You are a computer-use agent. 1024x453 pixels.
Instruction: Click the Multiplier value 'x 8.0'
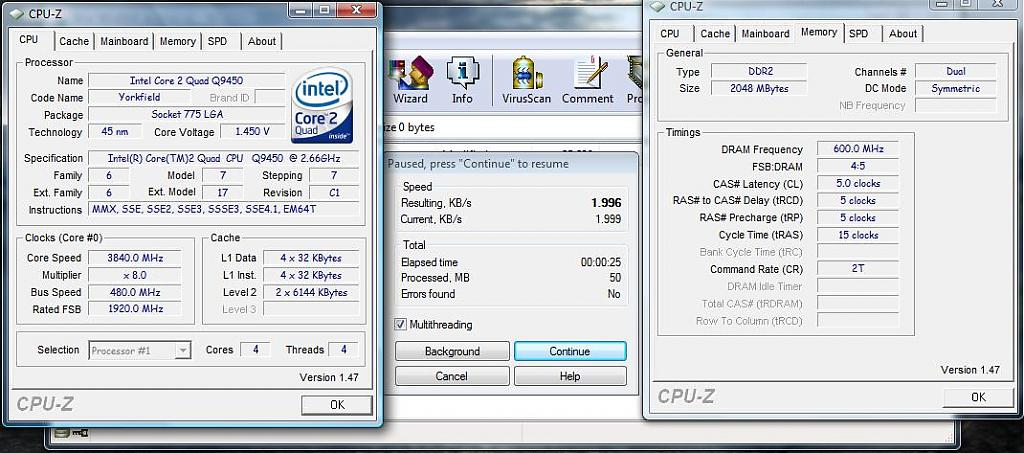click(135, 275)
